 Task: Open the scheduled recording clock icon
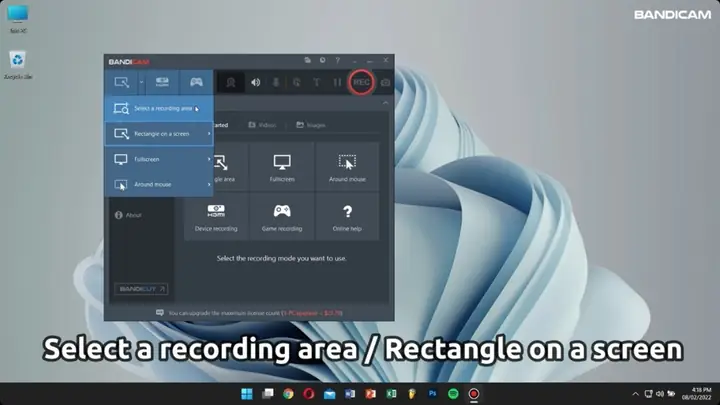point(323,60)
